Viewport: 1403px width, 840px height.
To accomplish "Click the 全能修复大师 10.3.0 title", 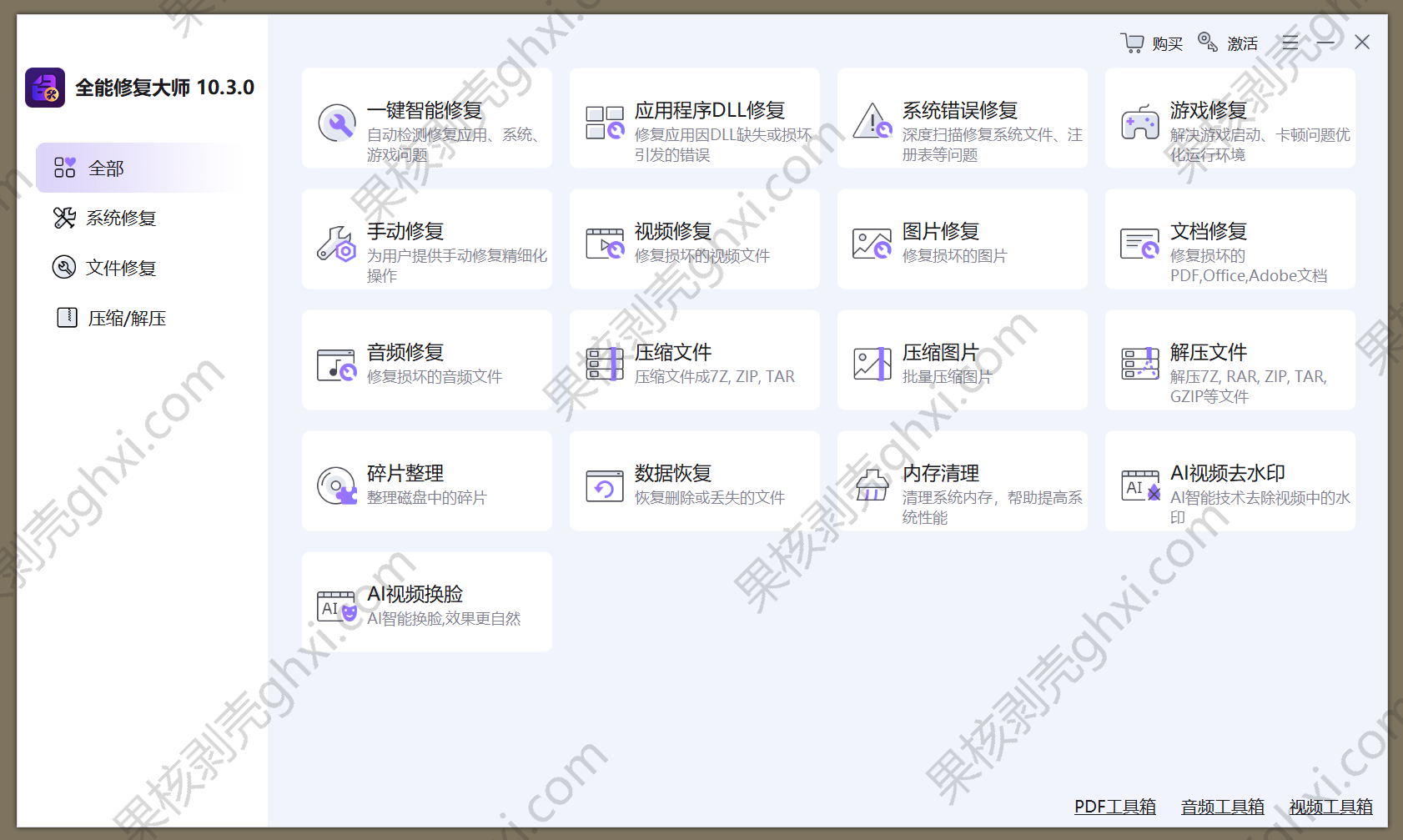I will (x=165, y=88).
